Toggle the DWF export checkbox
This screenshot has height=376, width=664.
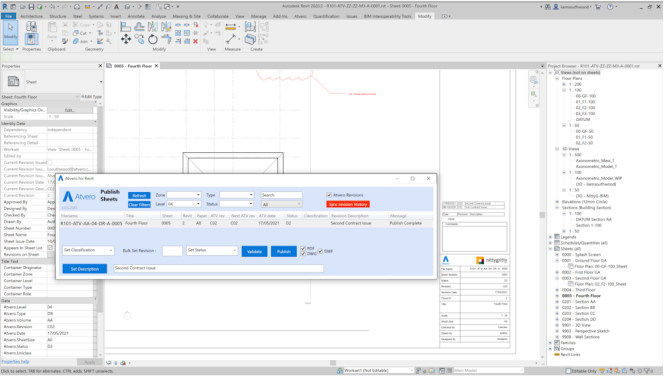point(321,251)
